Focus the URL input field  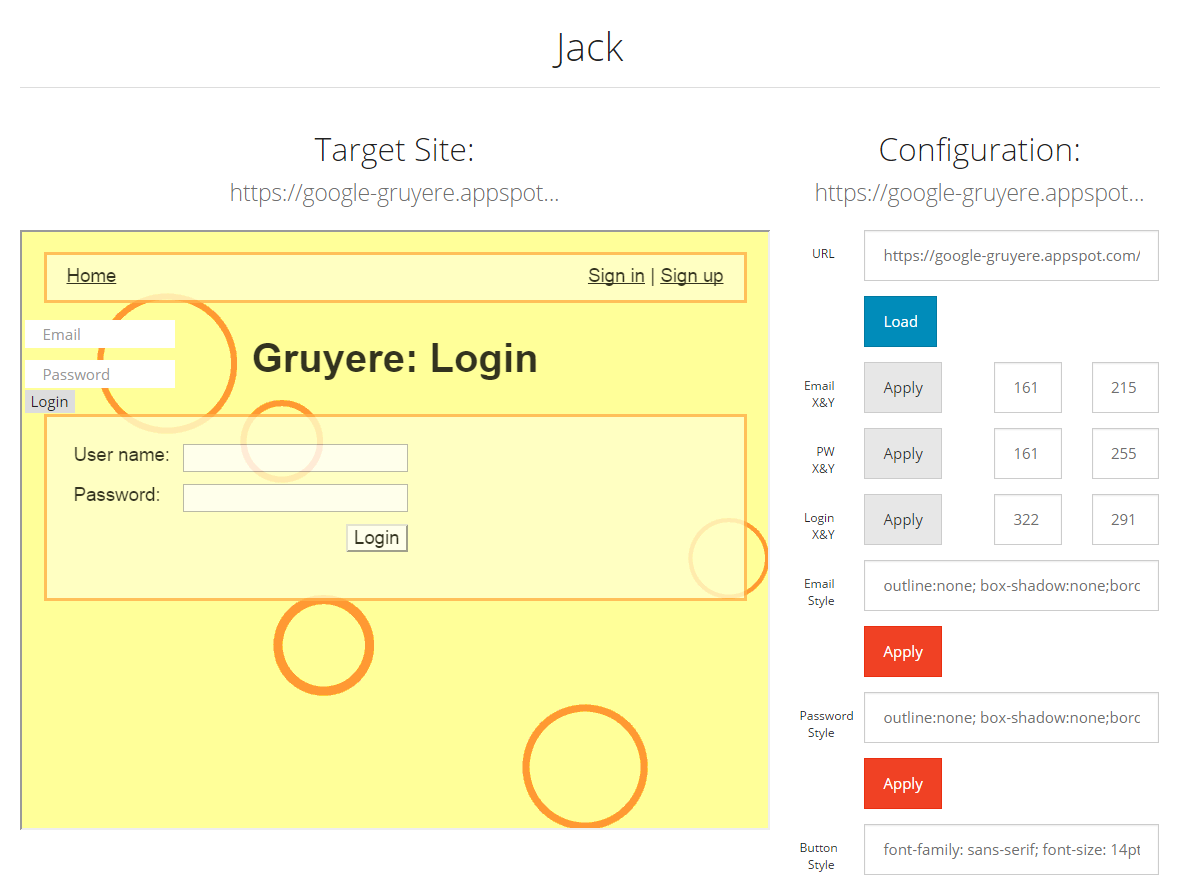[1010, 256]
